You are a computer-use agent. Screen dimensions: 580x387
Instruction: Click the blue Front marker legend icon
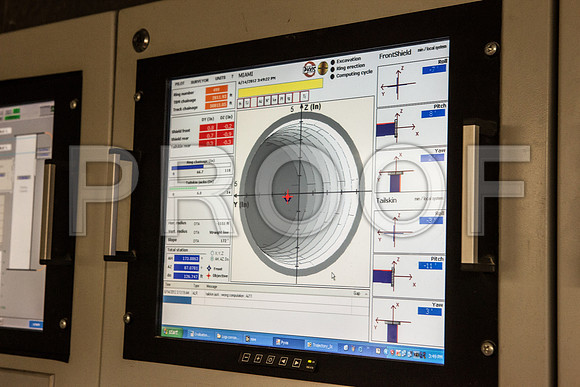(209, 268)
